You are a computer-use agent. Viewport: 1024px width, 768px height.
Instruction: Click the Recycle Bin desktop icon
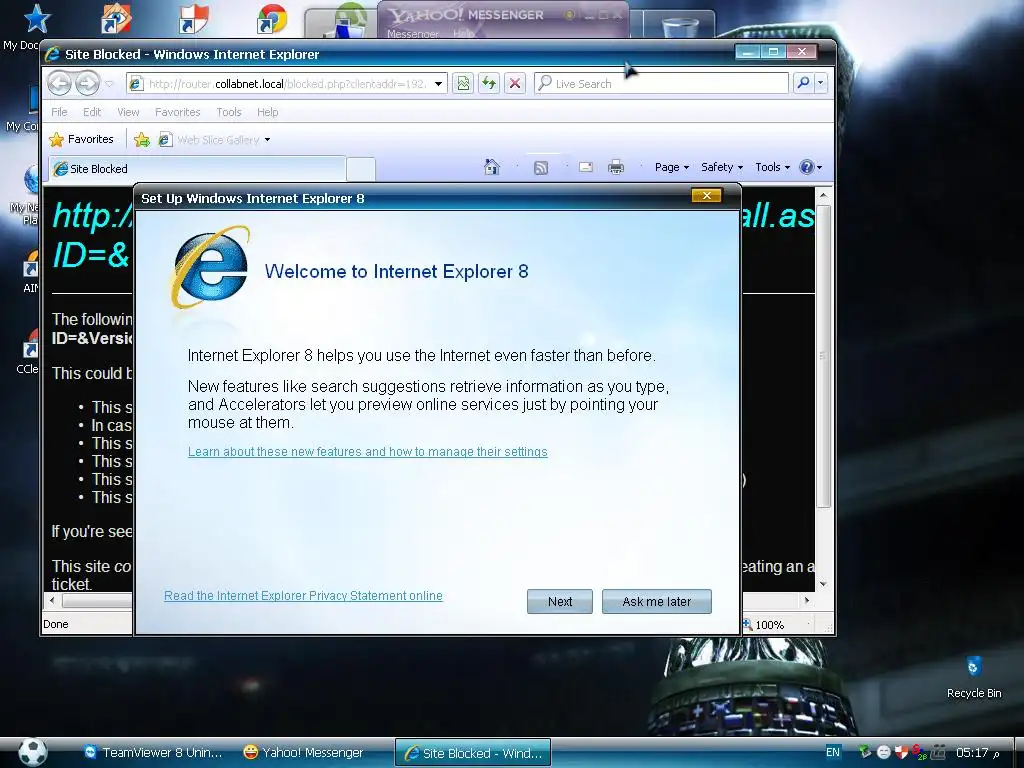974,677
